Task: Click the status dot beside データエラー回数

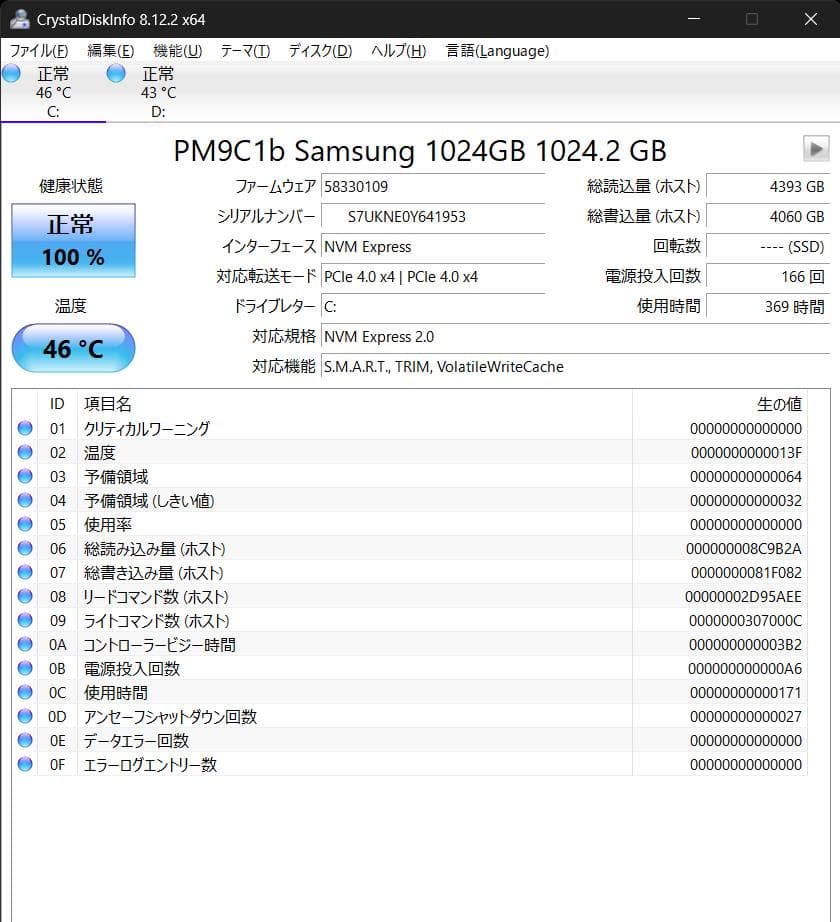Action: [x=24, y=741]
